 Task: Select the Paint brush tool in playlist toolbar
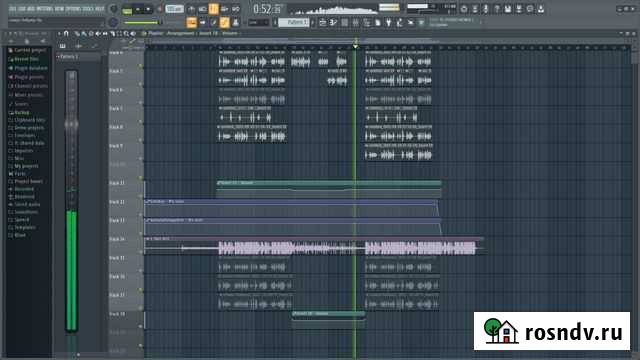pos(84,33)
